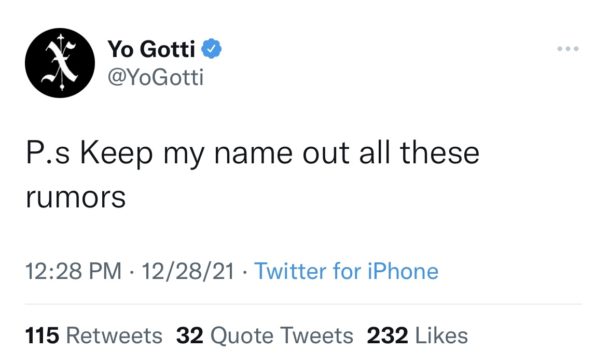595x364 pixels.
Task: Click the gothic X emblem in avatar
Action: [x=60, y=63]
